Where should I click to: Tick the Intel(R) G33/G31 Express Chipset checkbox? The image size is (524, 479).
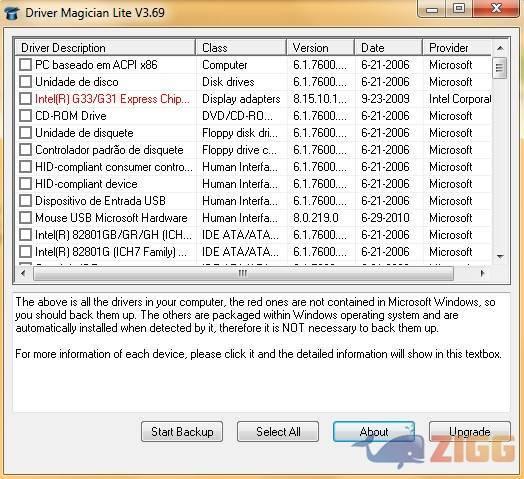[25, 99]
